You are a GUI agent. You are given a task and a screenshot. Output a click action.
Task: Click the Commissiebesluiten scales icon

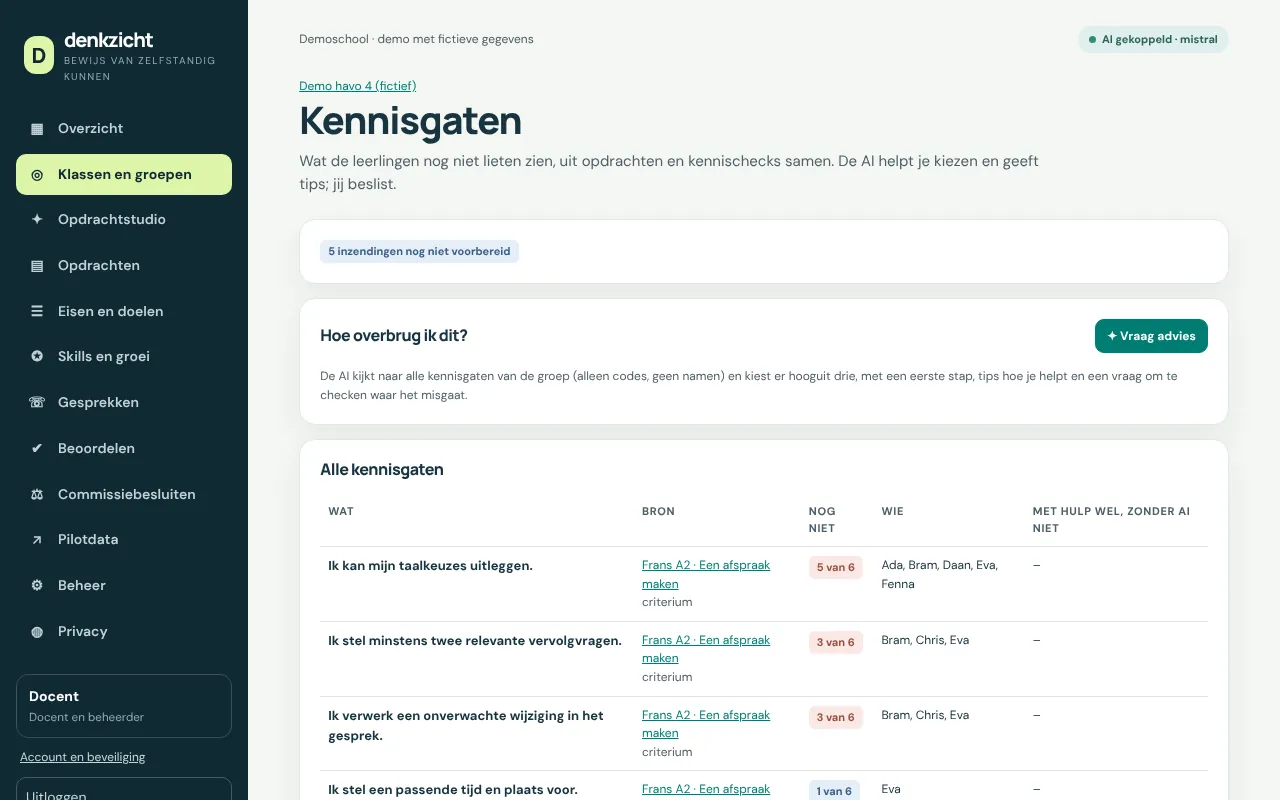37,495
